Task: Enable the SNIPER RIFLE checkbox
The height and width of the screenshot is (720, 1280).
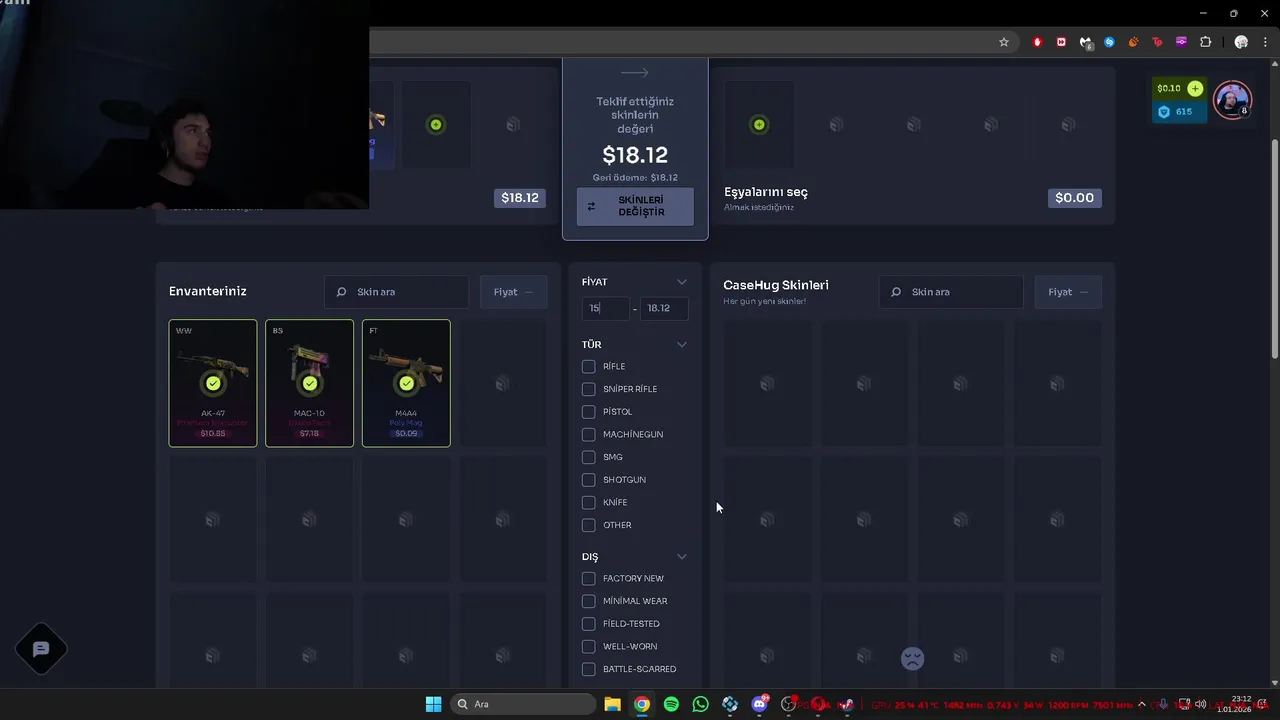Action: 588,389
